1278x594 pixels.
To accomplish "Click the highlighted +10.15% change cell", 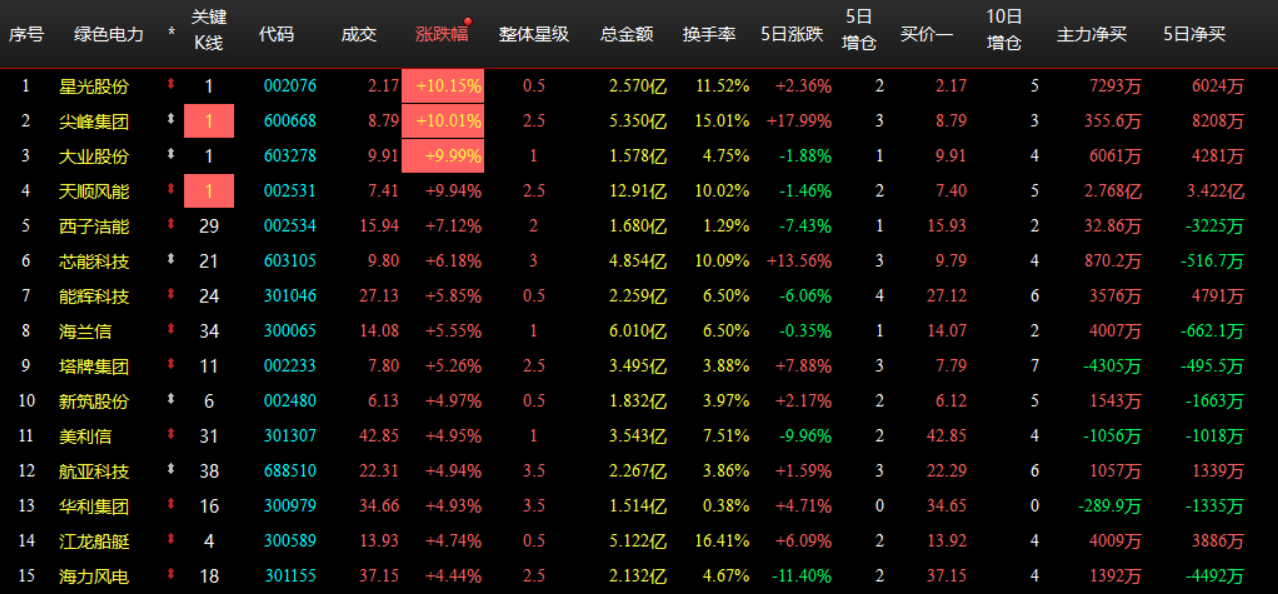I will 443,86.
